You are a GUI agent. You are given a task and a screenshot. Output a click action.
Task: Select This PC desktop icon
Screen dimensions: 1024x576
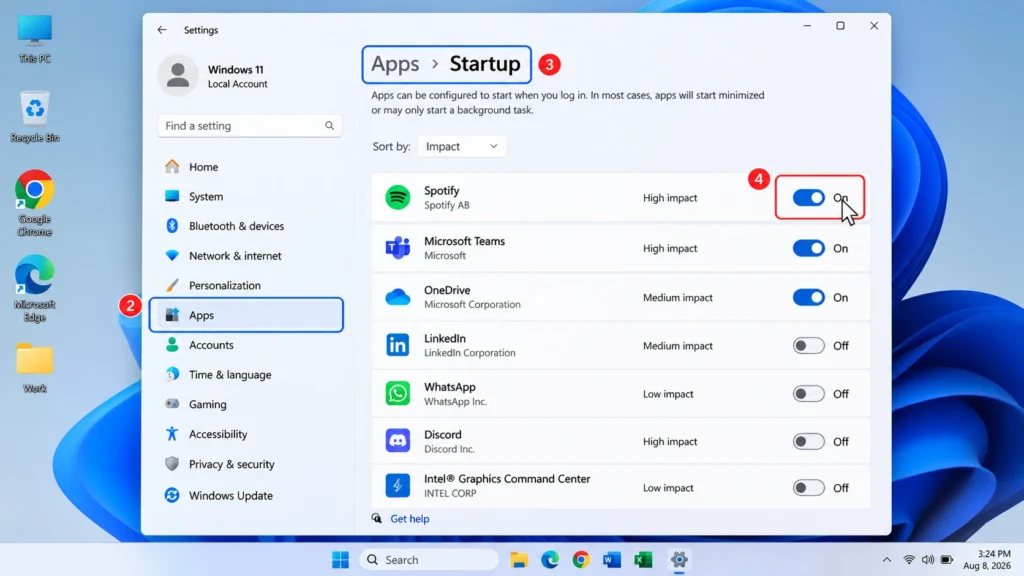coord(35,39)
